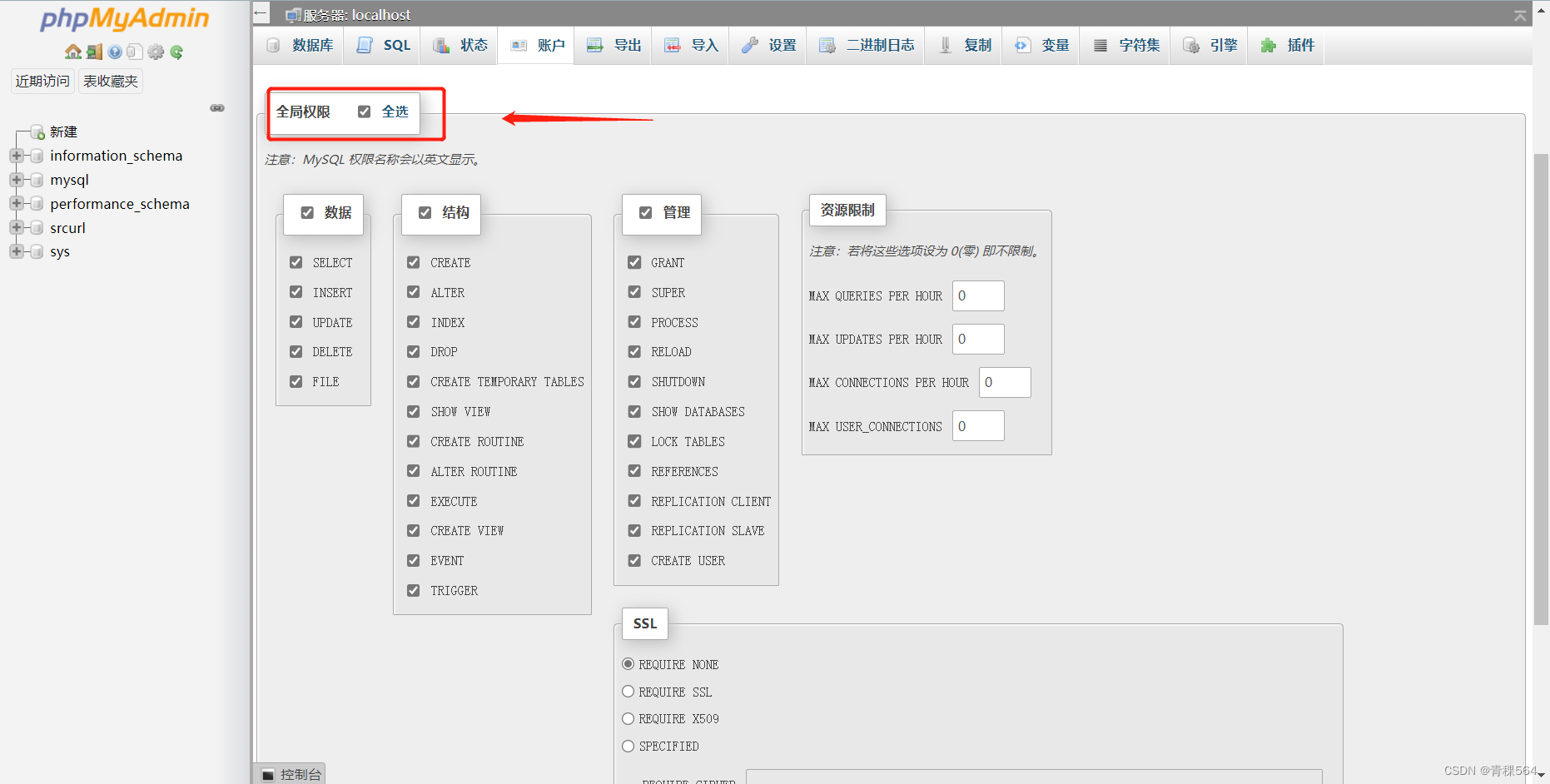Image resolution: width=1550 pixels, height=784 pixels.
Task: Expand the mysql database node
Action: pos(17,179)
